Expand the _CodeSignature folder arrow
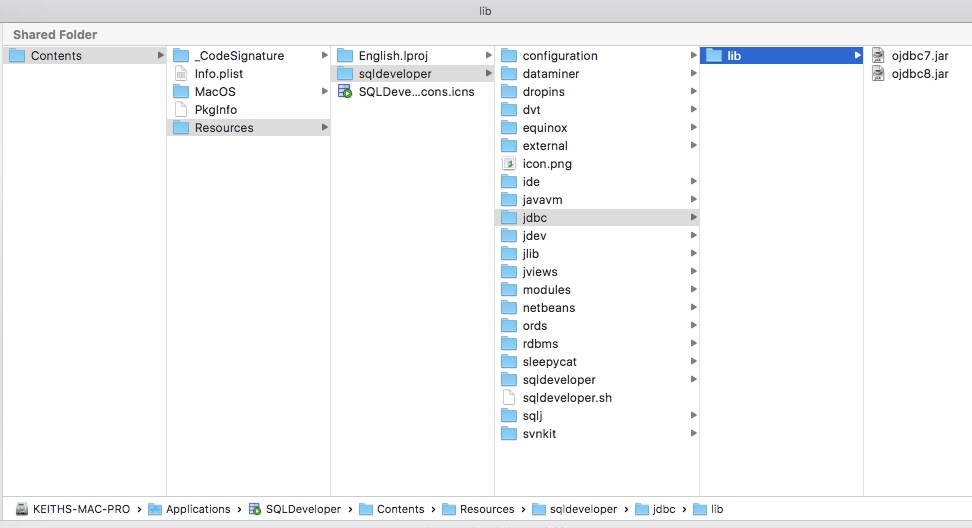Screen dimensions: 972x528 tap(324, 55)
